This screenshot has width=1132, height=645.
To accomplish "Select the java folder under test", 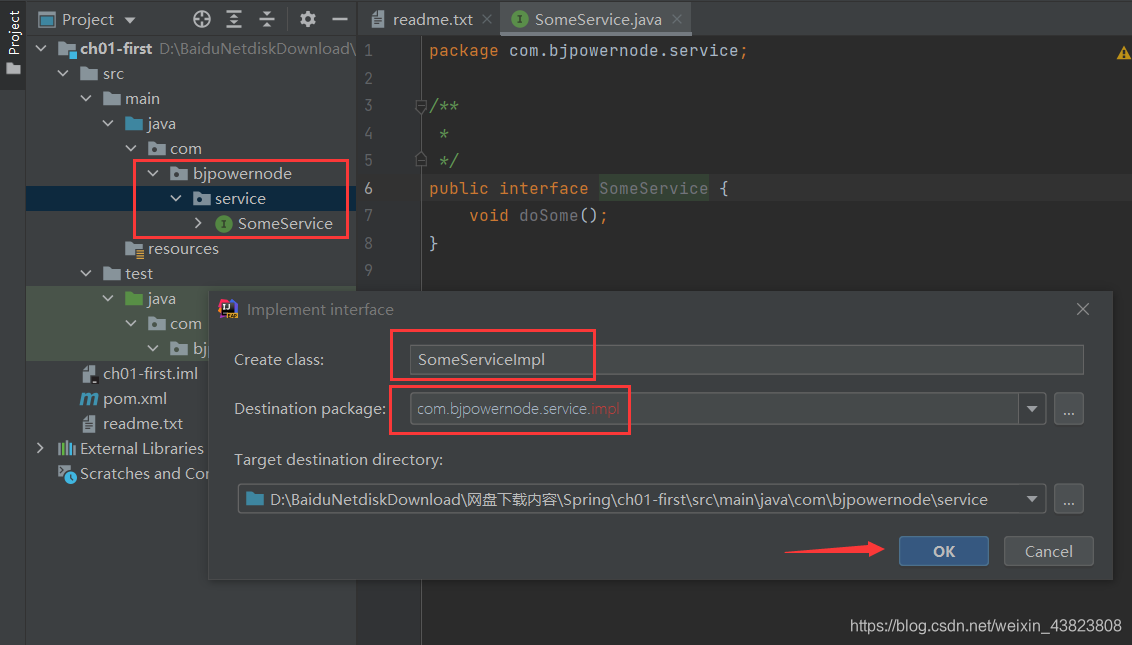I will (162, 298).
